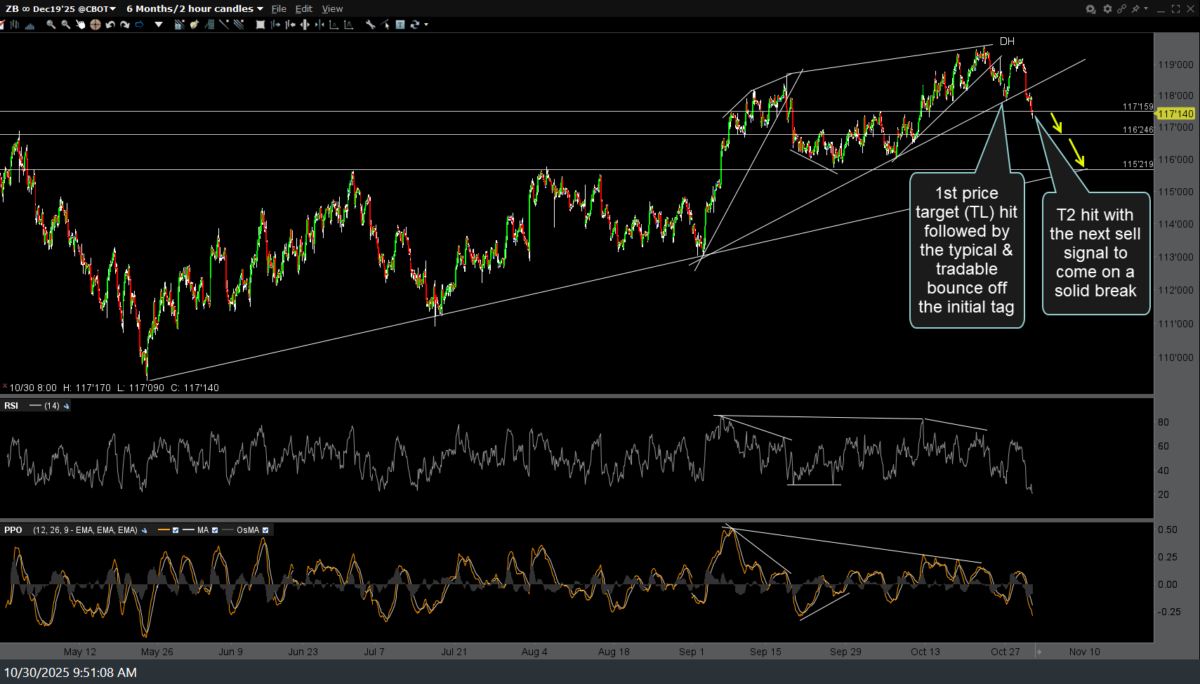Click the 117'140 current price marker
Image resolution: width=1200 pixels, height=684 pixels.
(1177, 114)
